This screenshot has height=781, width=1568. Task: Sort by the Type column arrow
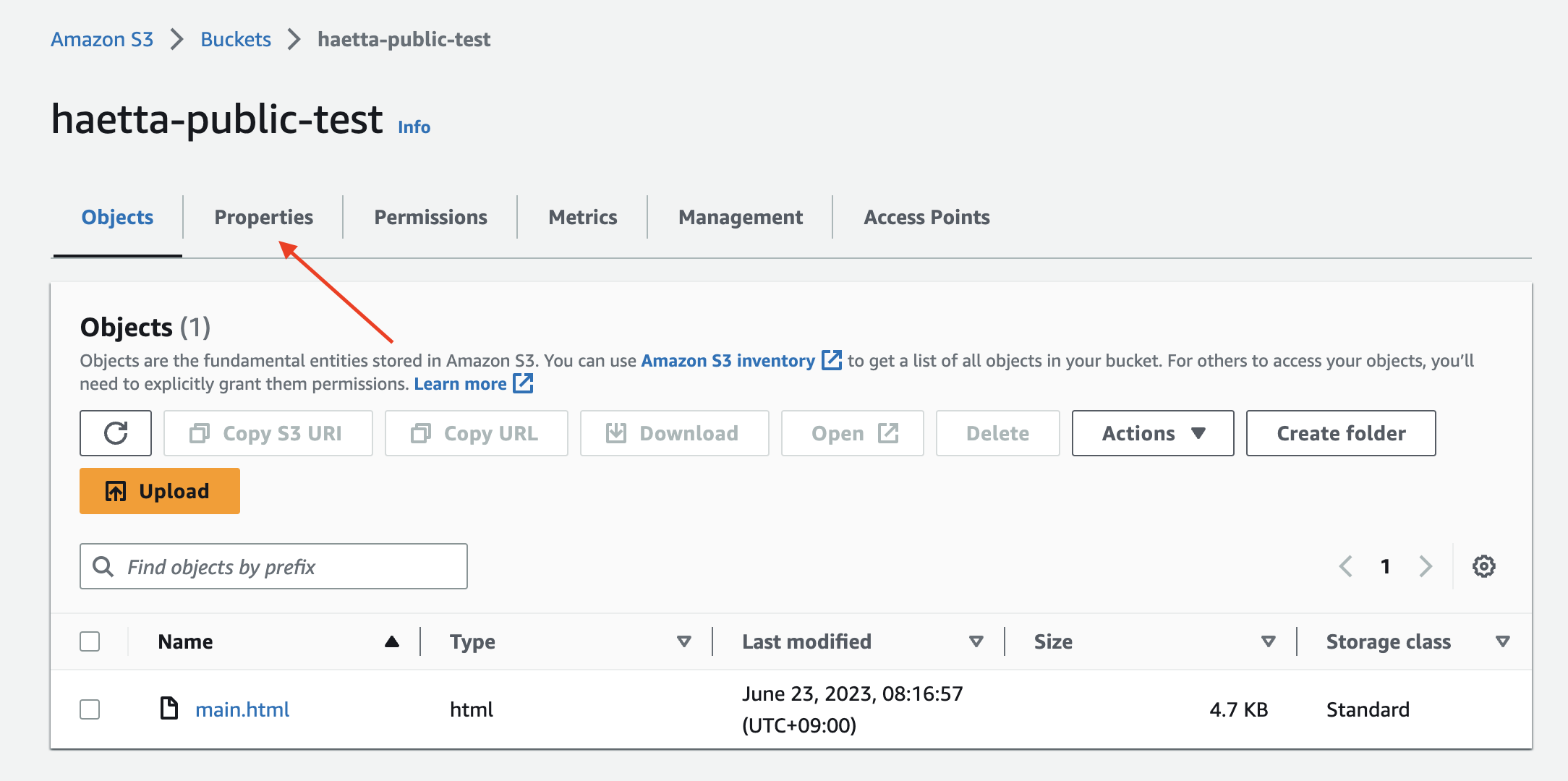coord(683,641)
